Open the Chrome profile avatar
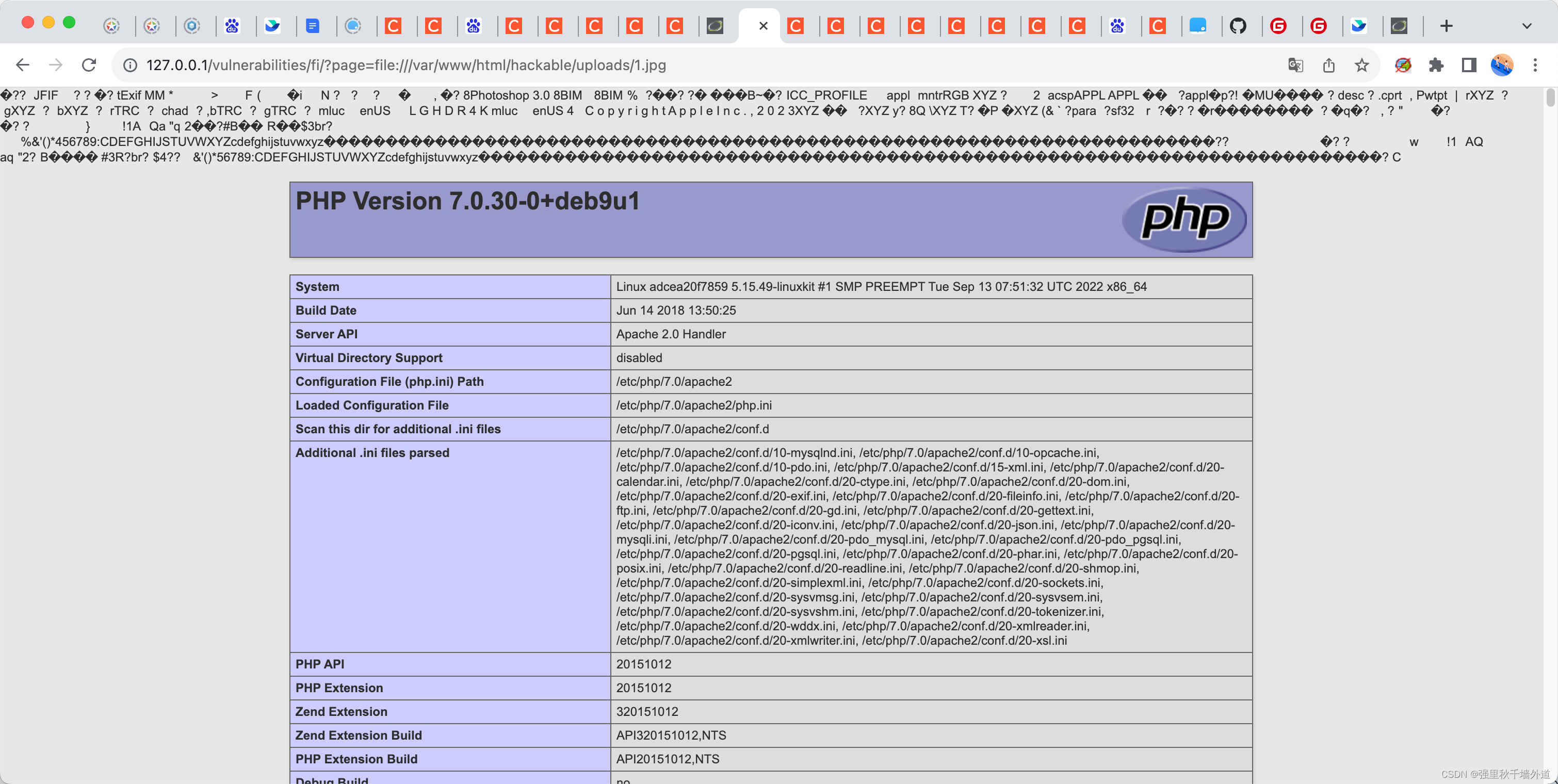 click(1502, 64)
